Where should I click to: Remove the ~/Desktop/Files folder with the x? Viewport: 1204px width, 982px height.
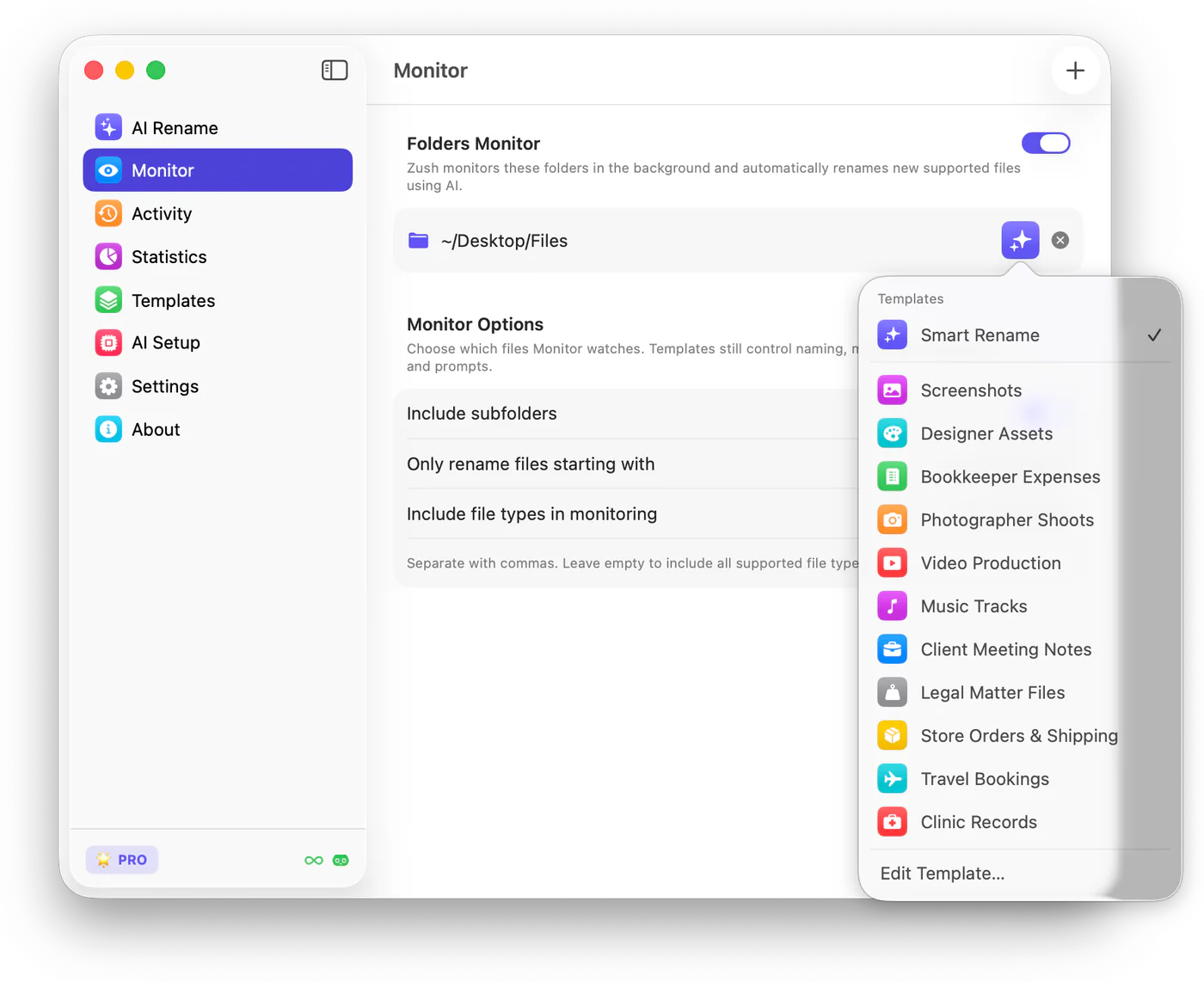click(x=1060, y=241)
